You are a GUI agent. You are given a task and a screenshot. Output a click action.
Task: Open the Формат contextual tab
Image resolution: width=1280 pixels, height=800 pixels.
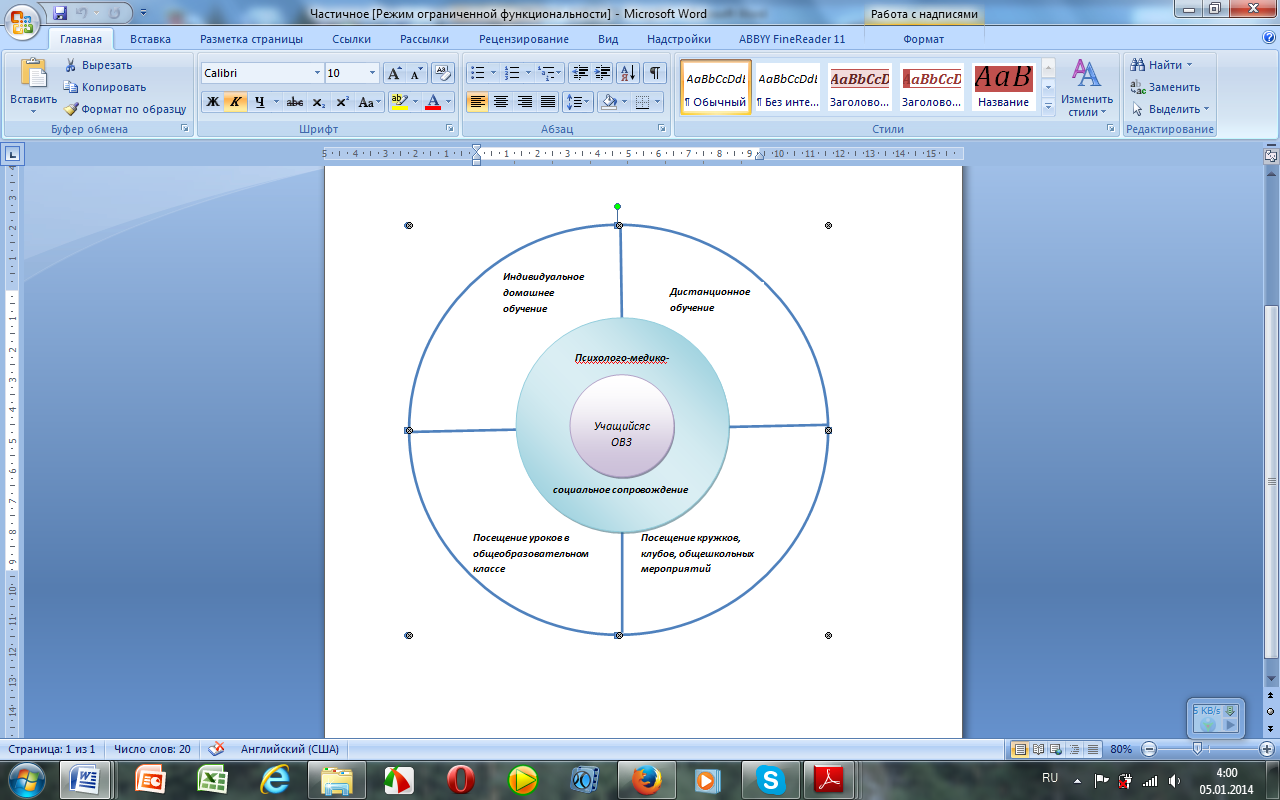pos(923,39)
